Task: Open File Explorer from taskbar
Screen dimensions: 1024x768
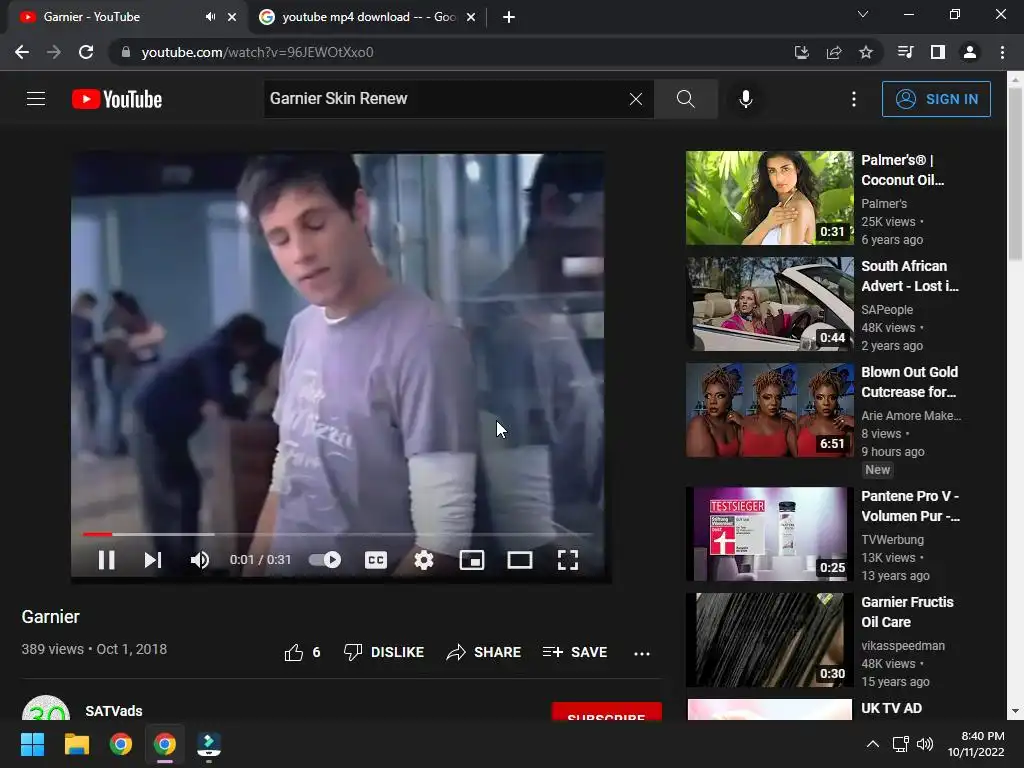Action: [x=76, y=744]
